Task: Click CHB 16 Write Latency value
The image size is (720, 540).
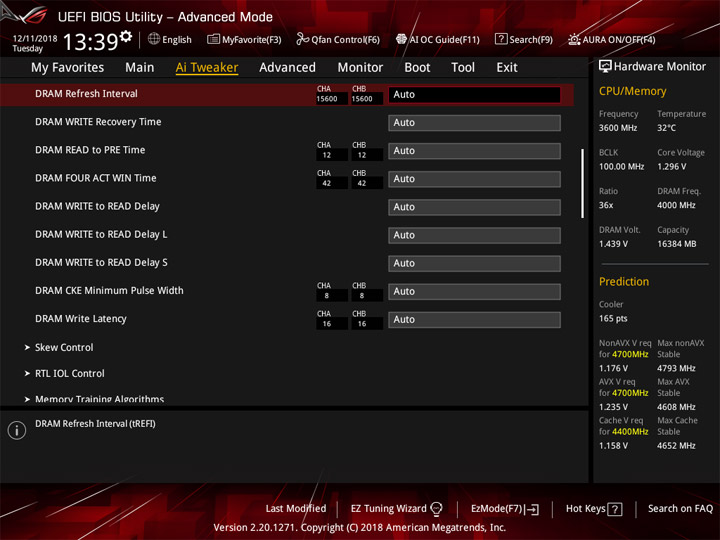Action: coord(366,324)
